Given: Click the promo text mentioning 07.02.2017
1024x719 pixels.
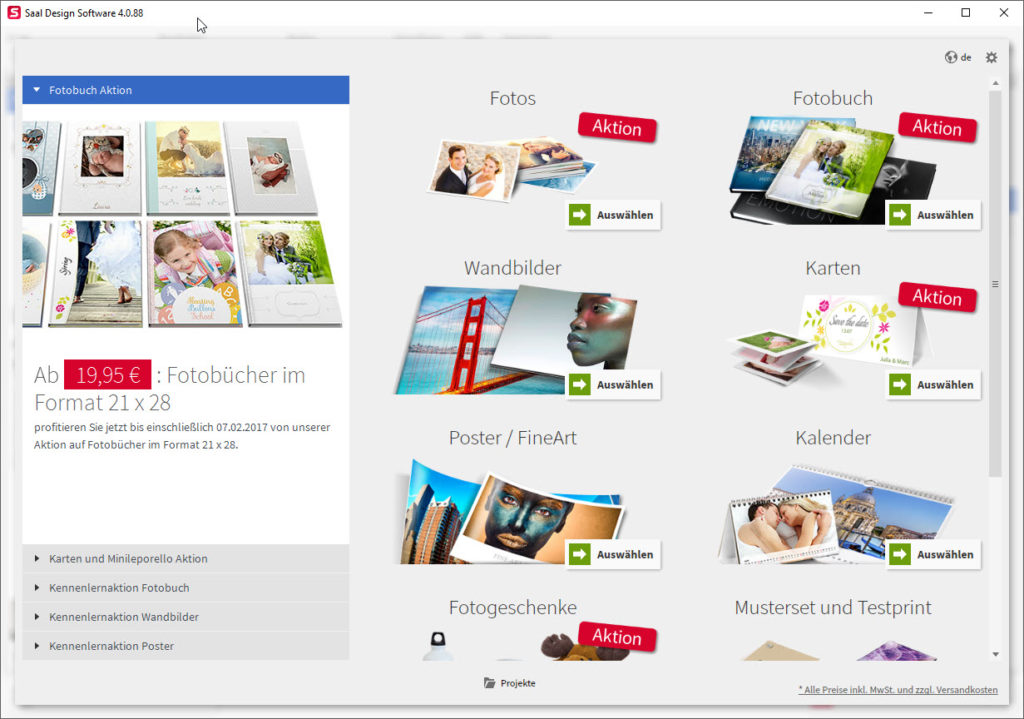Looking at the screenshot, I should (x=182, y=436).
